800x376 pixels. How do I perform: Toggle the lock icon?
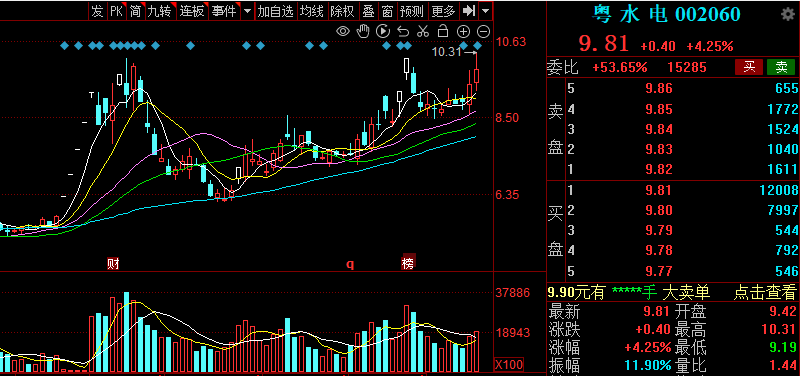[442, 32]
